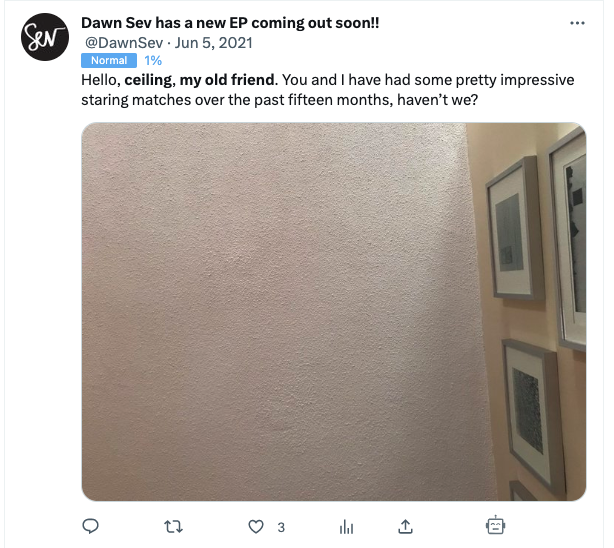Click bold text 'ceiling, my old friend'
Viewport: 614px width, 548px height.
(x=201, y=80)
